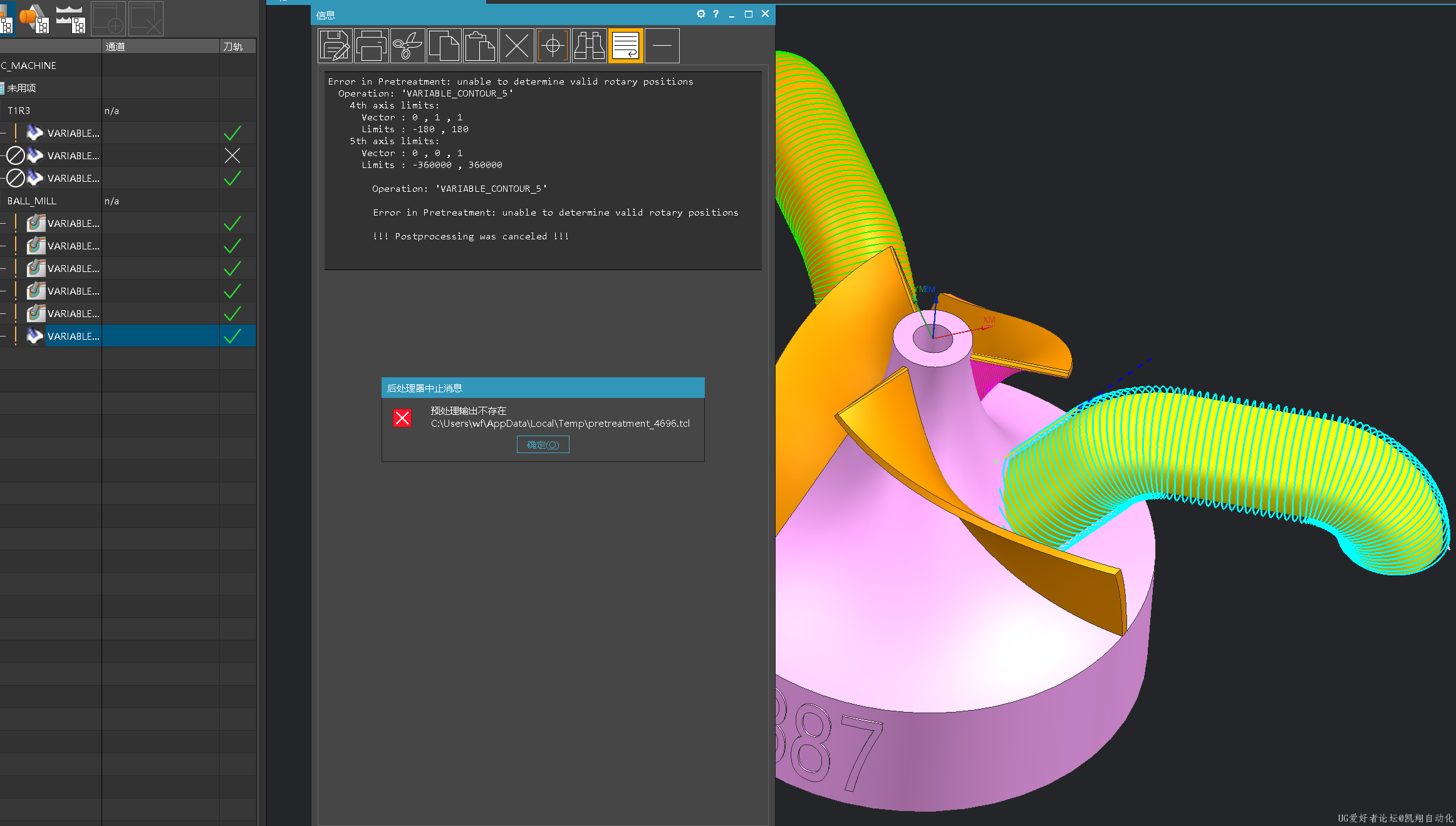Click the Copy icon in Information toolbar
The height and width of the screenshot is (826, 1456).
(x=444, y=46)
